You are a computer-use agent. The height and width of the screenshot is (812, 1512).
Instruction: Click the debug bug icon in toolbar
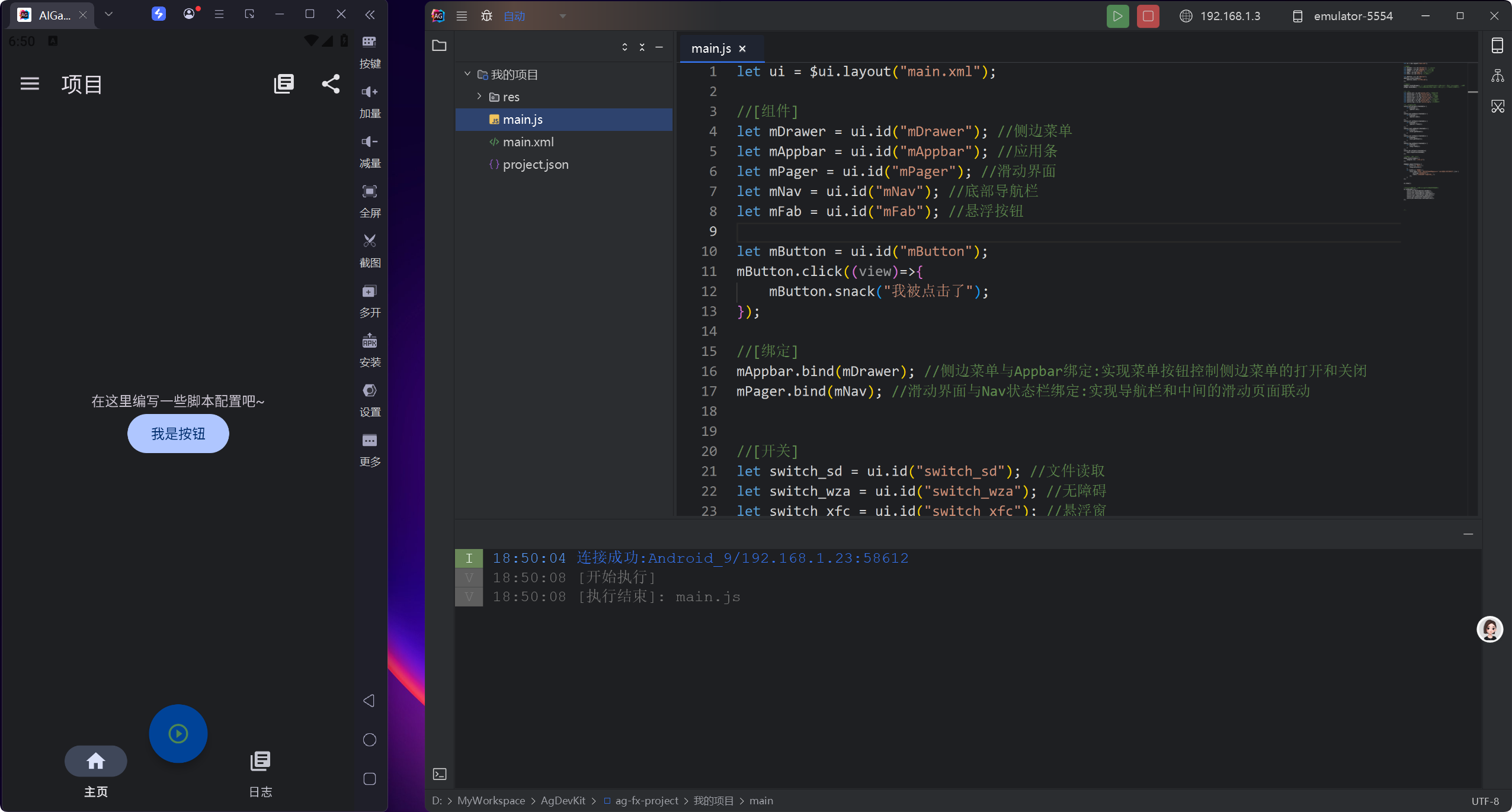(486, 16)
